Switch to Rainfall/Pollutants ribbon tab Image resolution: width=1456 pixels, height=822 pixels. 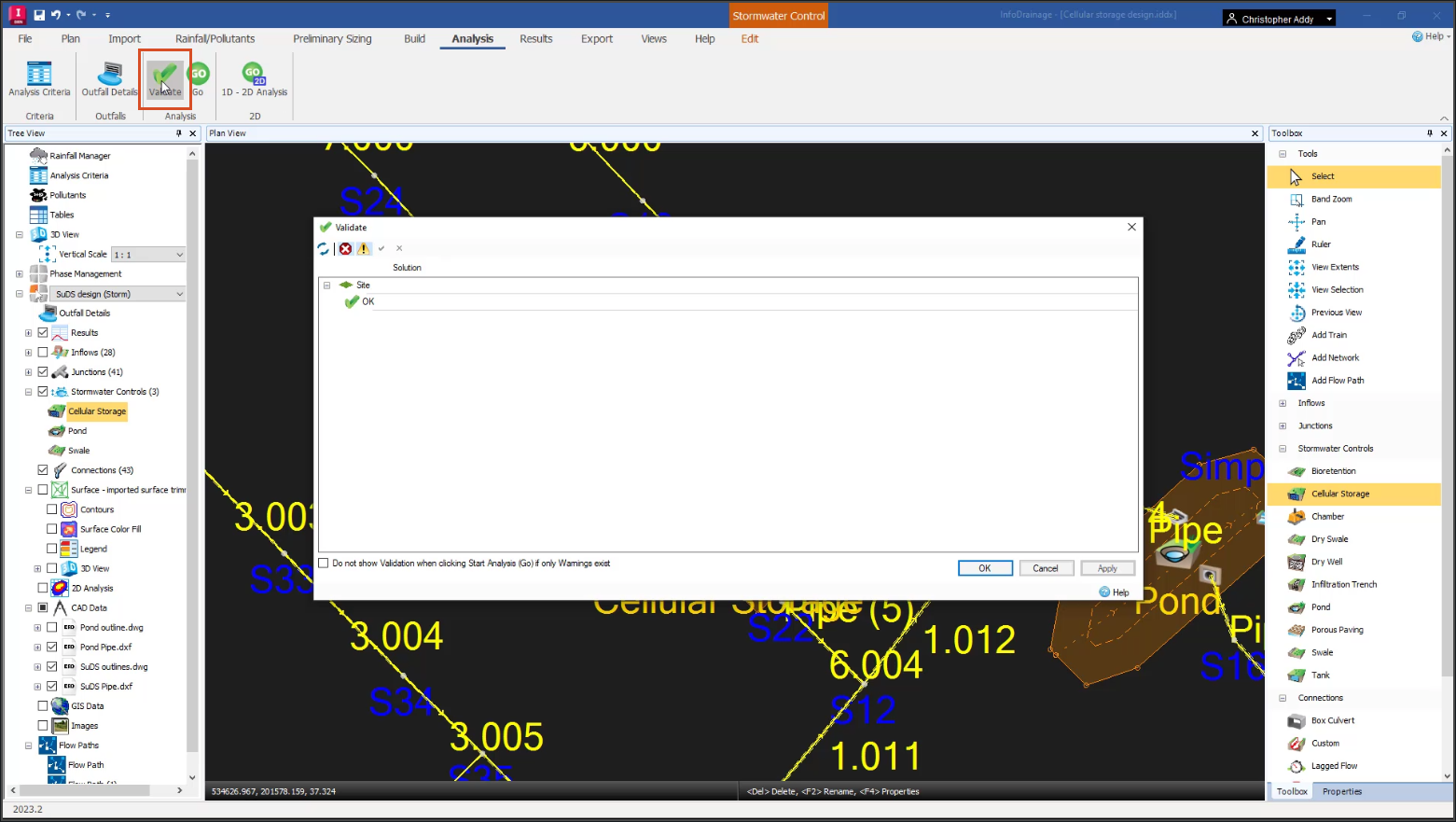tap(215, 39)
